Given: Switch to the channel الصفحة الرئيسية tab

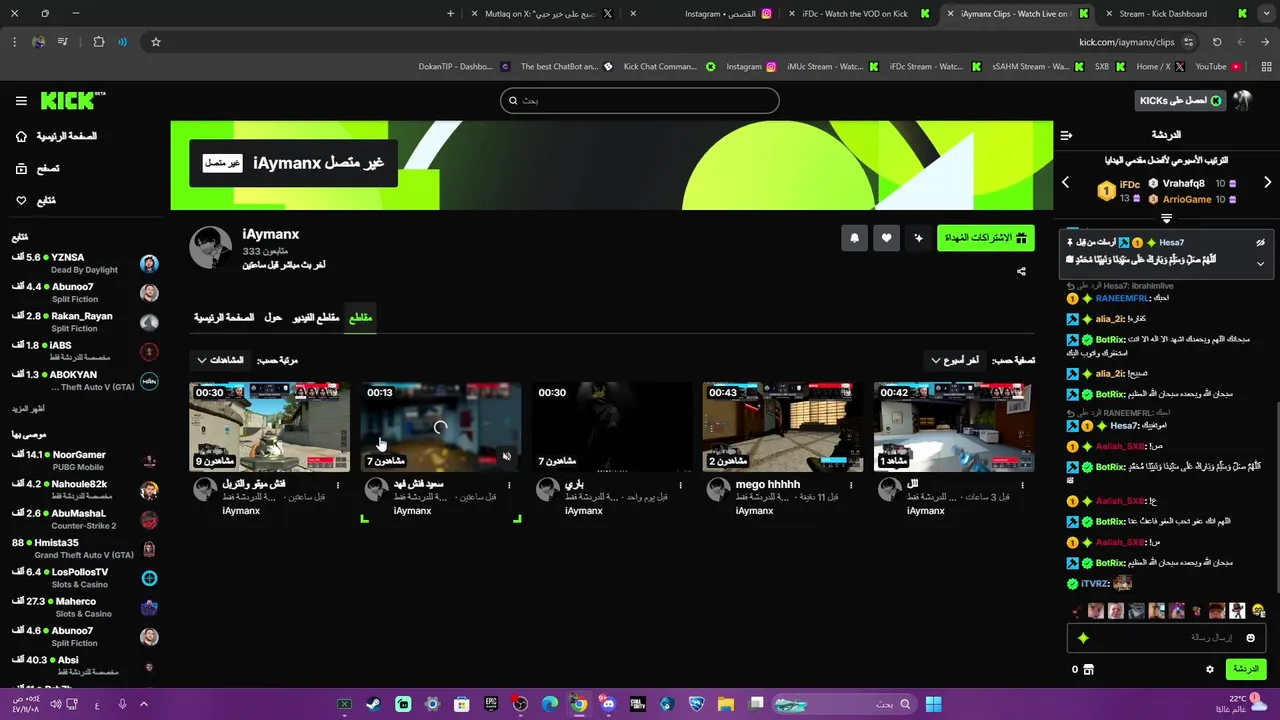Looking at the screenshot, I should point(224,317).
